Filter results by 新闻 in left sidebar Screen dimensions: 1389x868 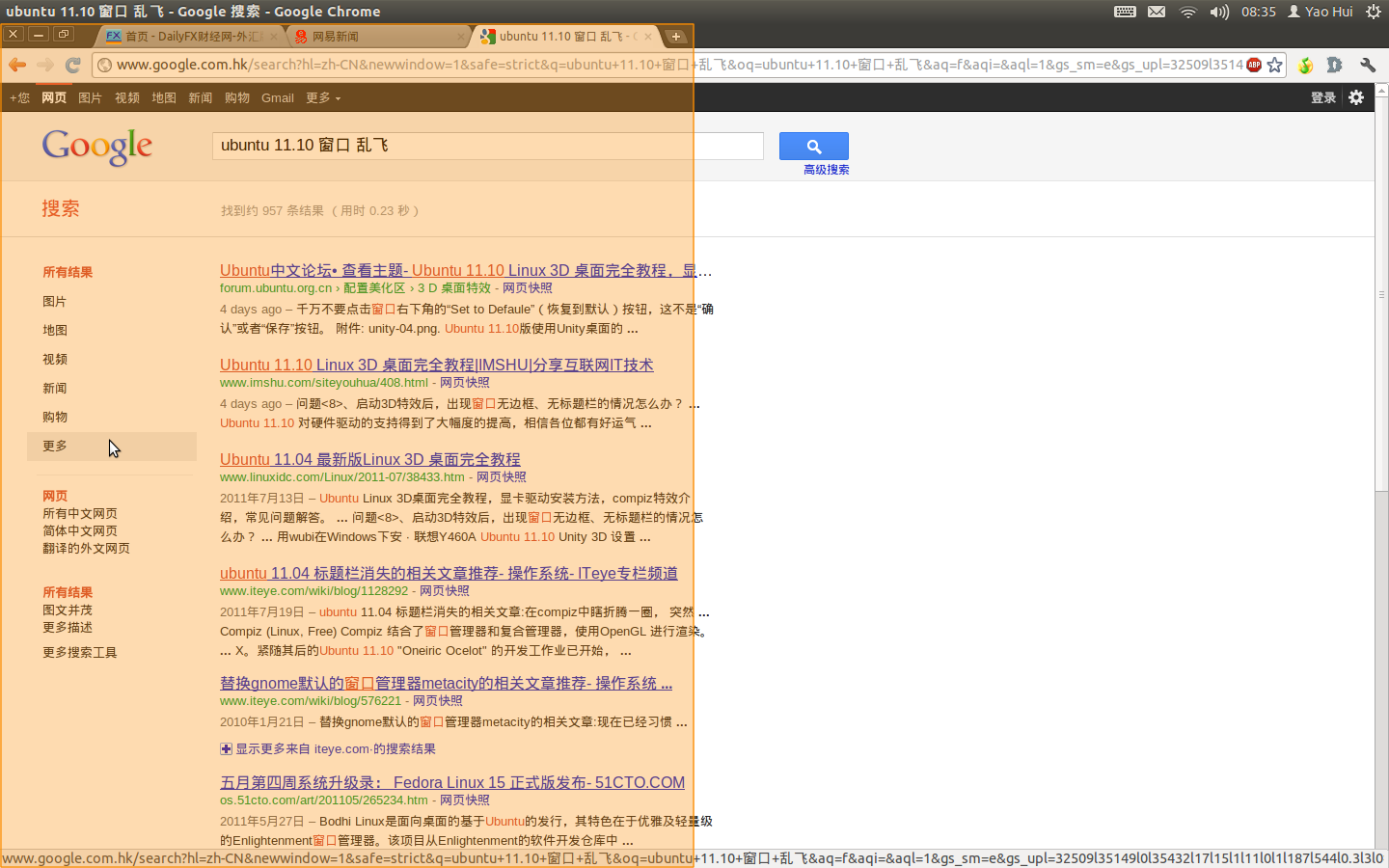pos(55,389)
